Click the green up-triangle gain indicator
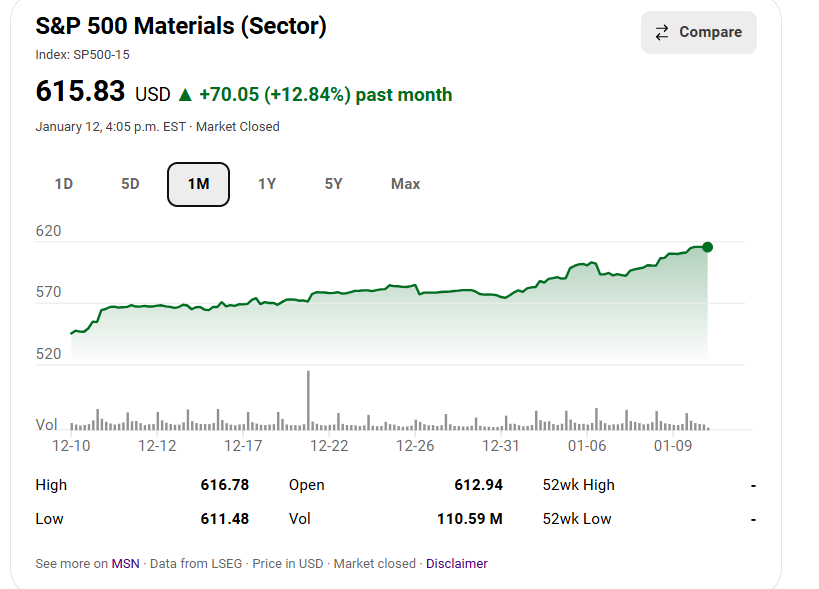 coord(184,95)
